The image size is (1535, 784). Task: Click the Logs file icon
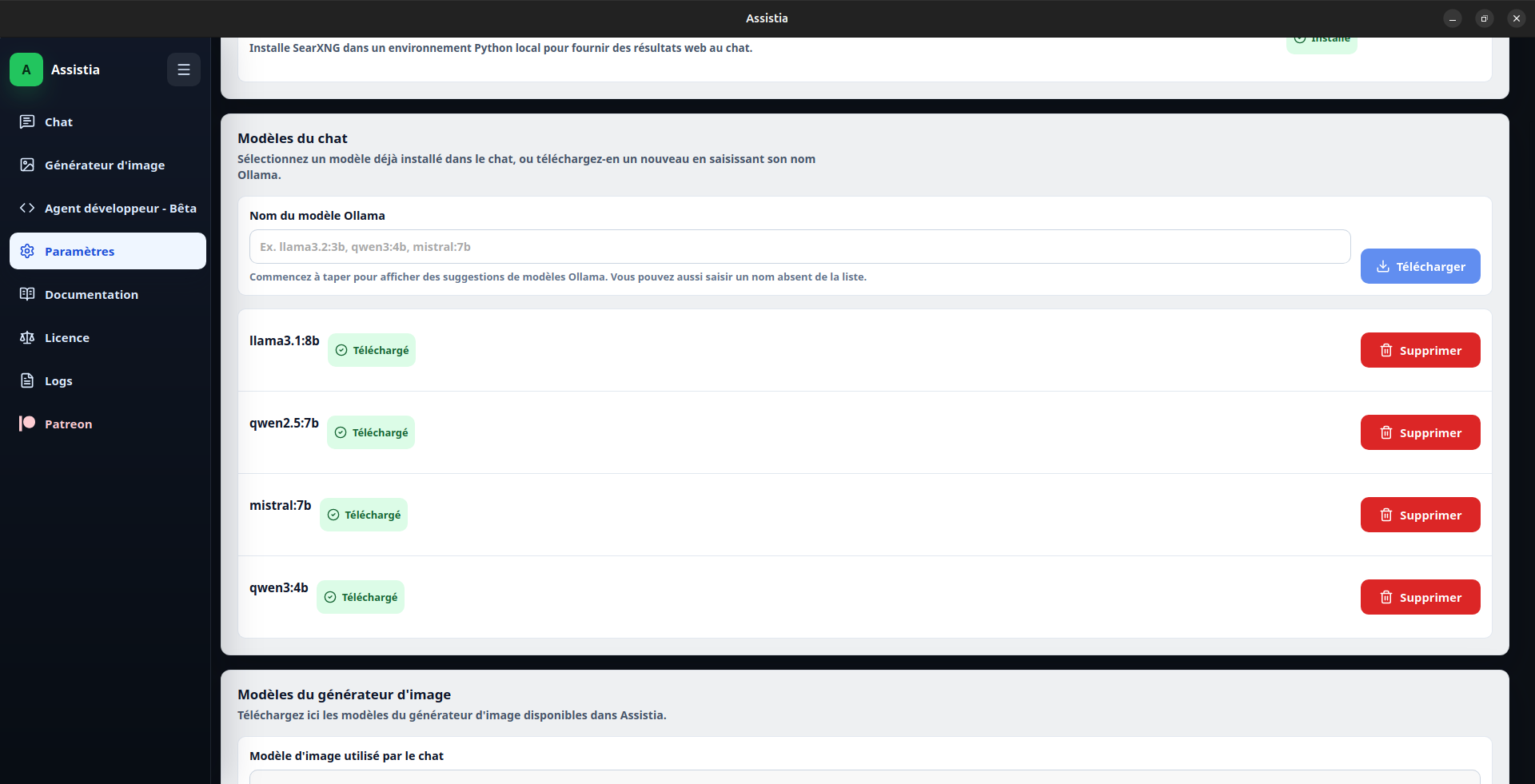[x=27, y=380]
